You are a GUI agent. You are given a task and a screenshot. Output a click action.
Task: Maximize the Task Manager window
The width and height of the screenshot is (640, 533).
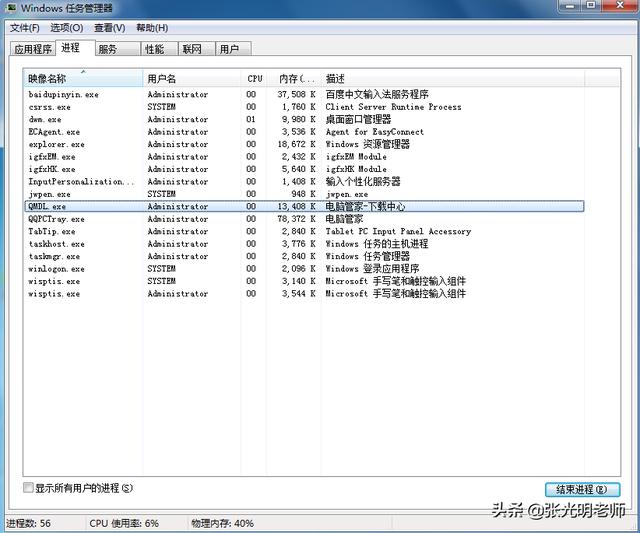tap(591, 6)
